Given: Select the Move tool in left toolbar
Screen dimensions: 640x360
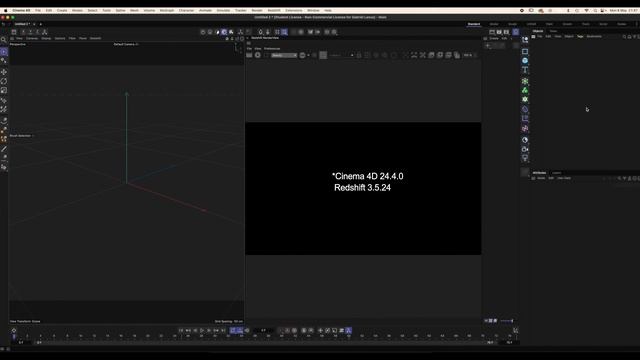Looking at the screenshot, I should (x=4, y=72).
